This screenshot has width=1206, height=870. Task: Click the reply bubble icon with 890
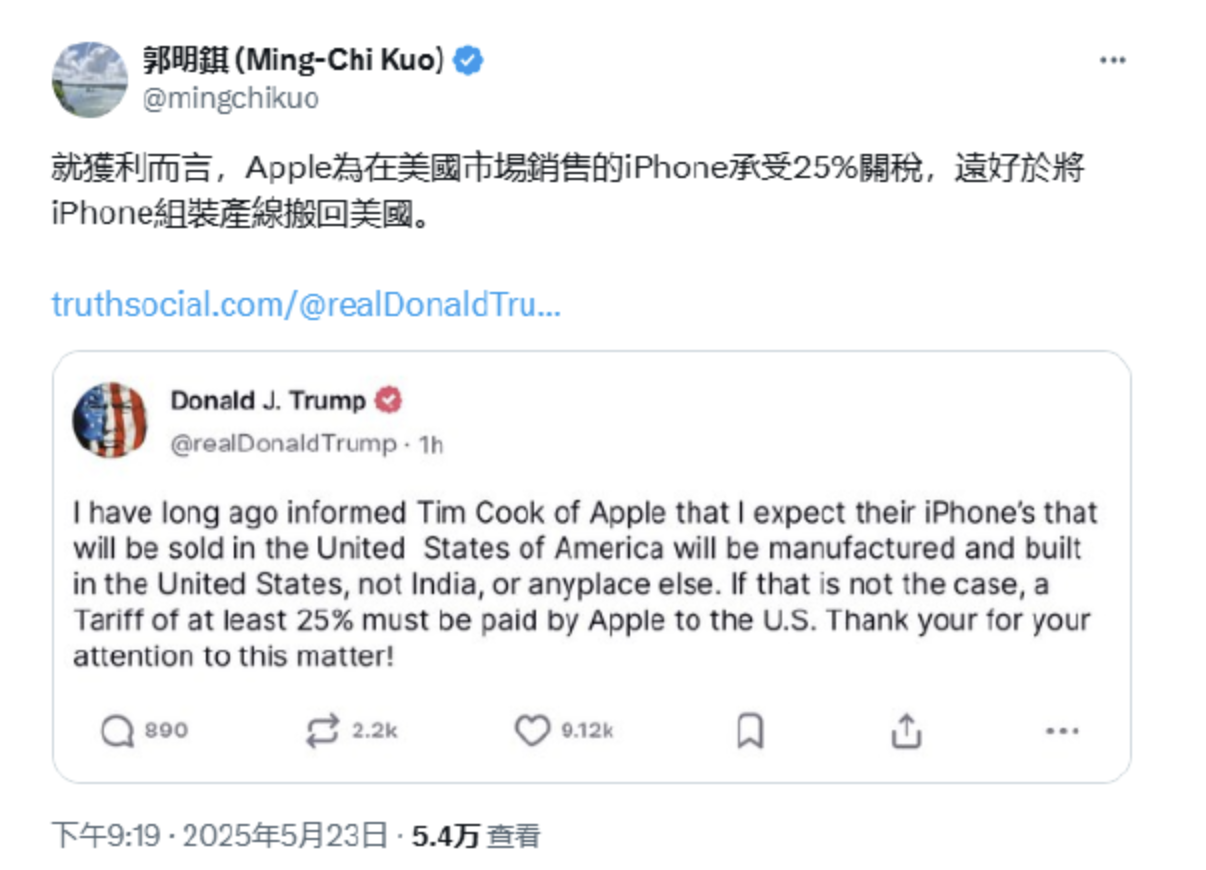click(x=118, y=731)
